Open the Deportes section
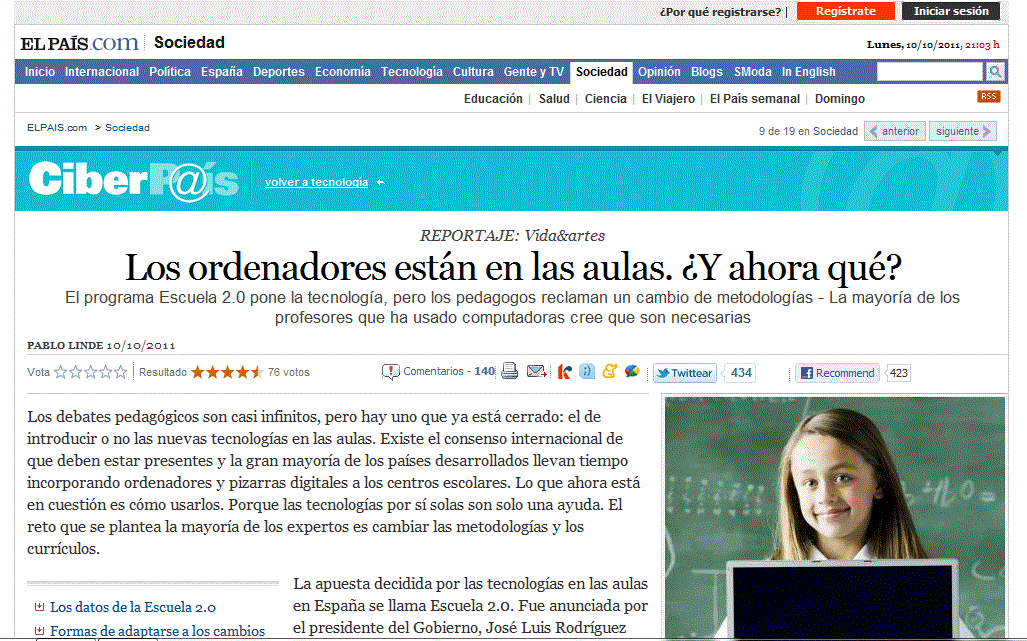Viewport: 1027px width, 641px height. (x=278, y=71)
